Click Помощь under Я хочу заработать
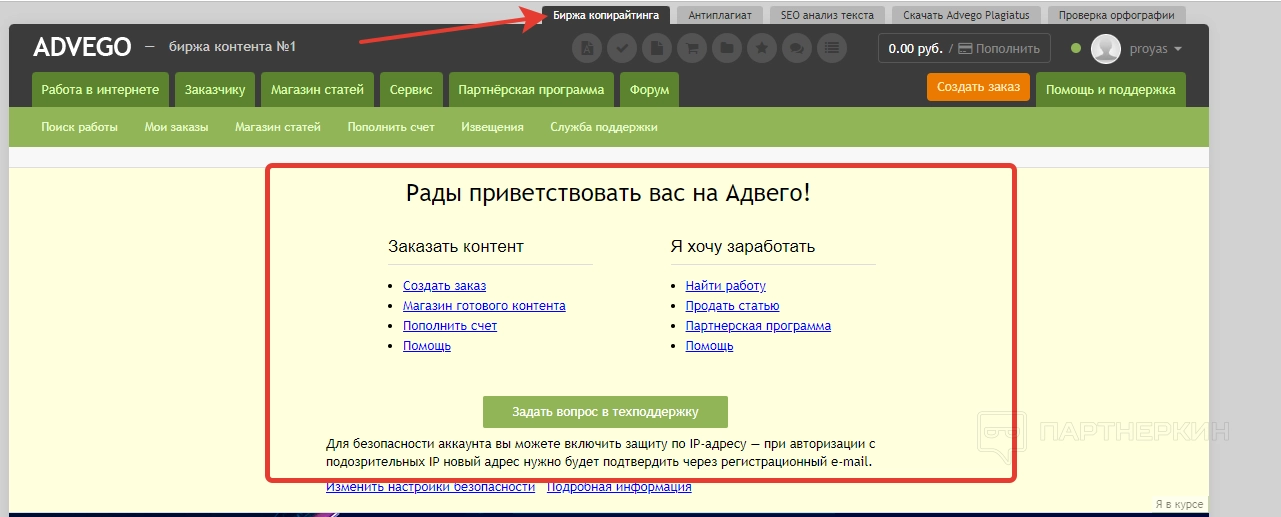The width and height of the screenshot is (1281, 517). coord(710,346)
